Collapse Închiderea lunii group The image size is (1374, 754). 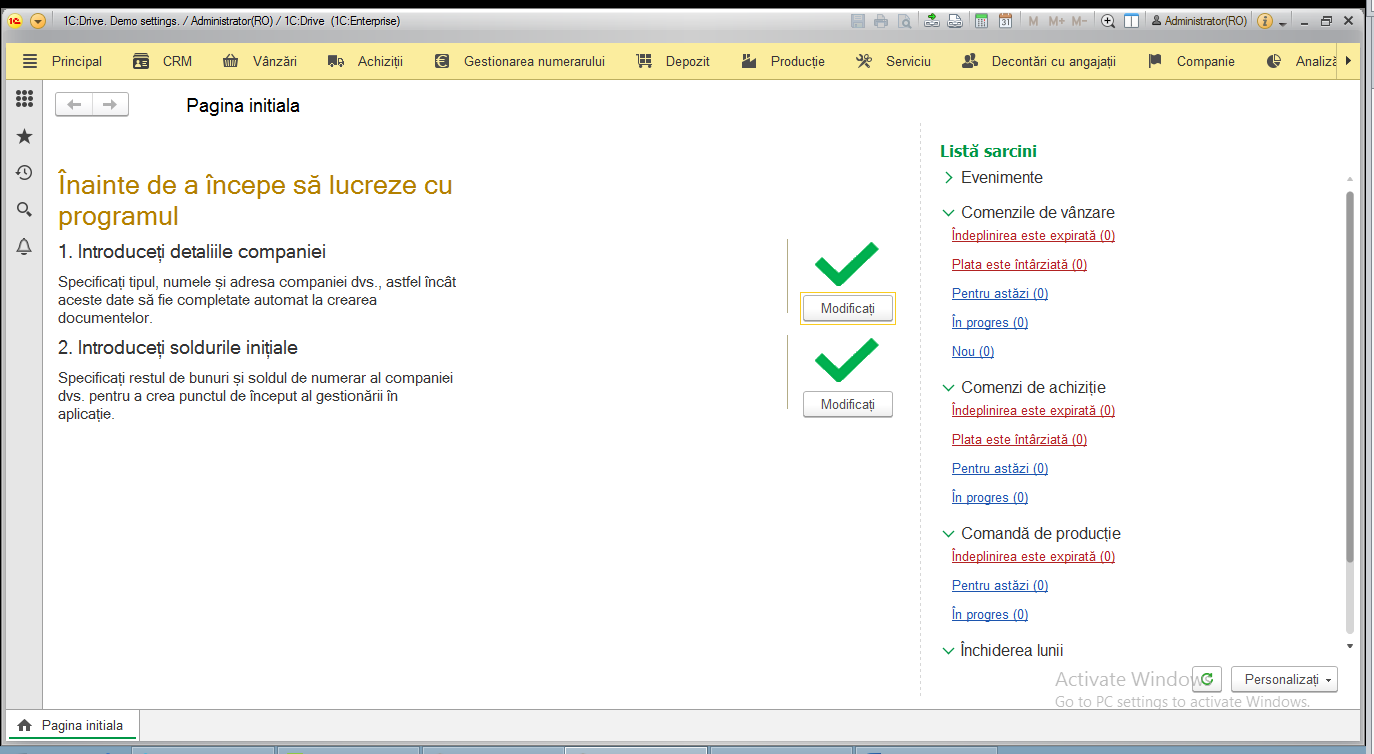click(x=949, y=651)
